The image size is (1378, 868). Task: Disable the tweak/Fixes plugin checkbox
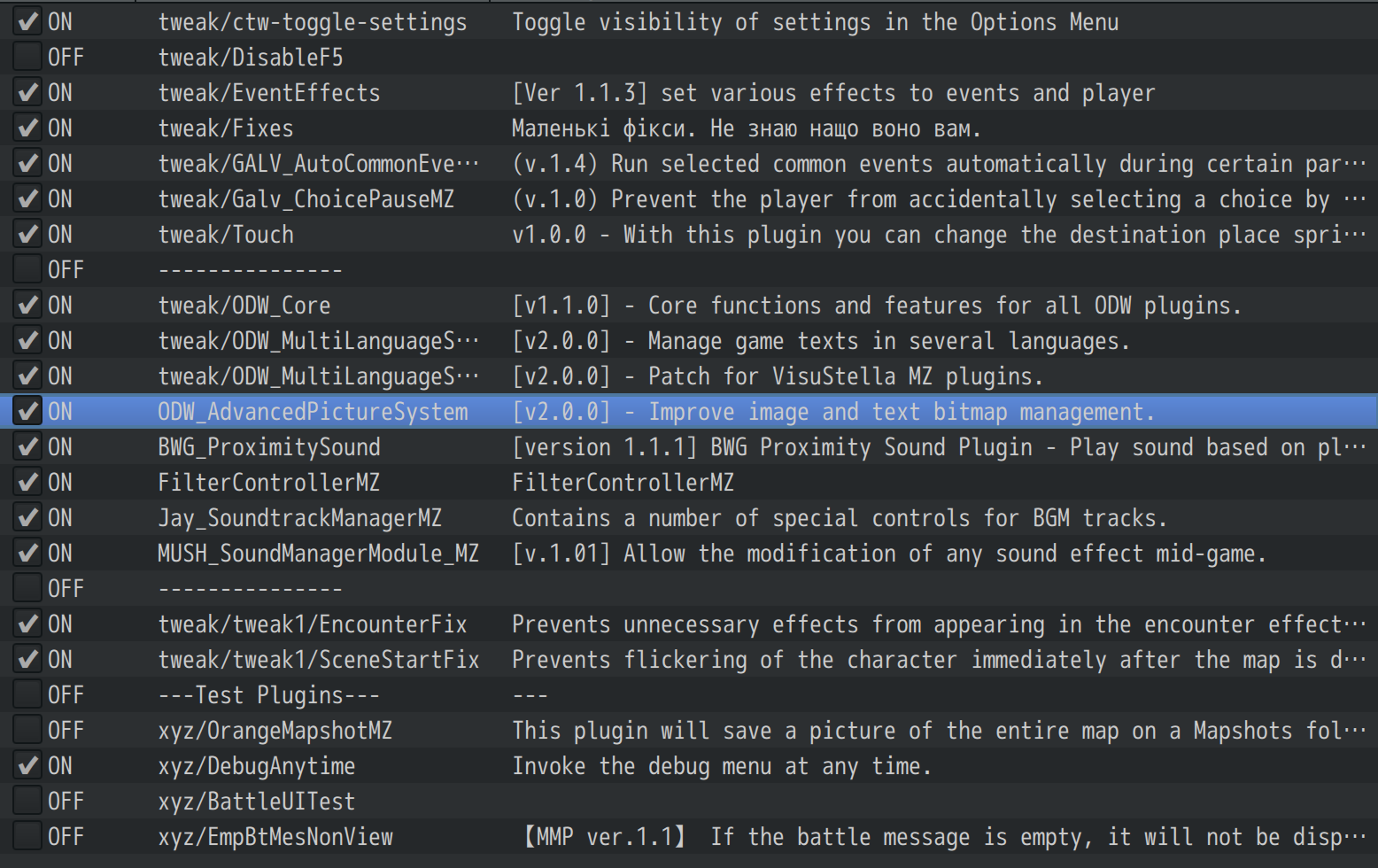click(27, 128)
